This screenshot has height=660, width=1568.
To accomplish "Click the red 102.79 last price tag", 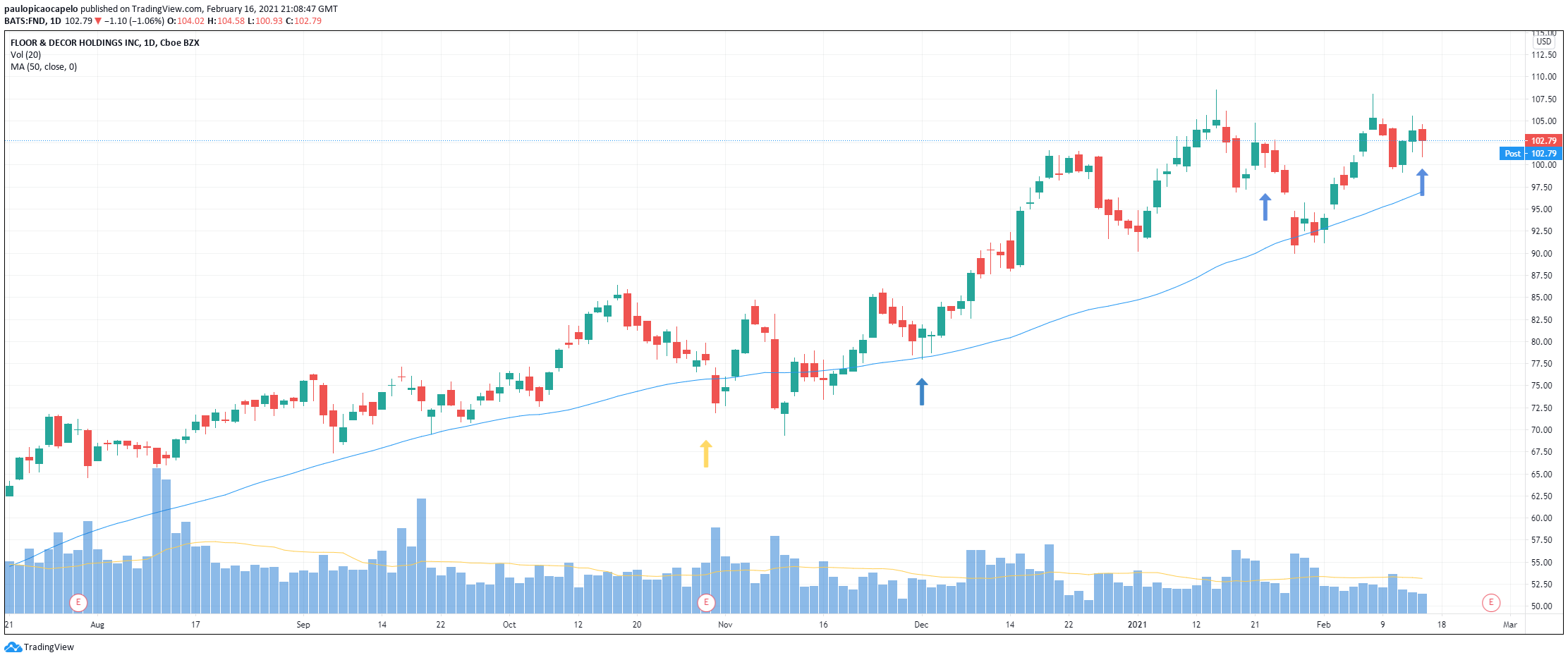I will pyautogui.click(x=1543, y=141).
